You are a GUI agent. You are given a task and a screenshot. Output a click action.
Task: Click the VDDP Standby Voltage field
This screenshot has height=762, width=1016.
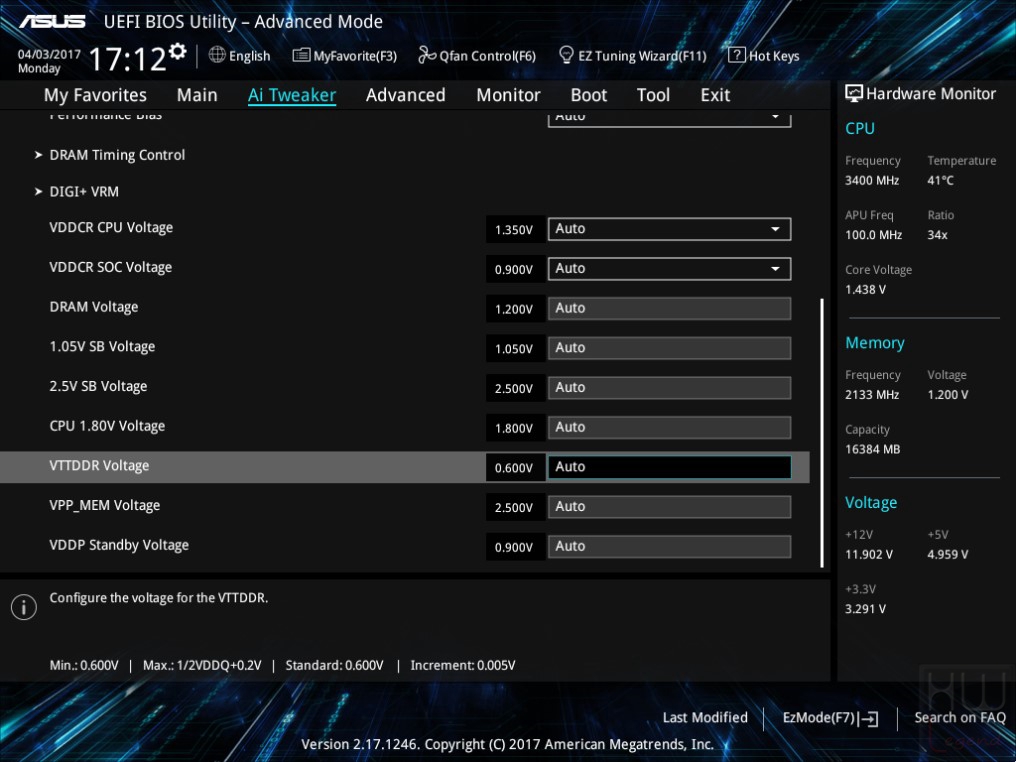[669, 546]
